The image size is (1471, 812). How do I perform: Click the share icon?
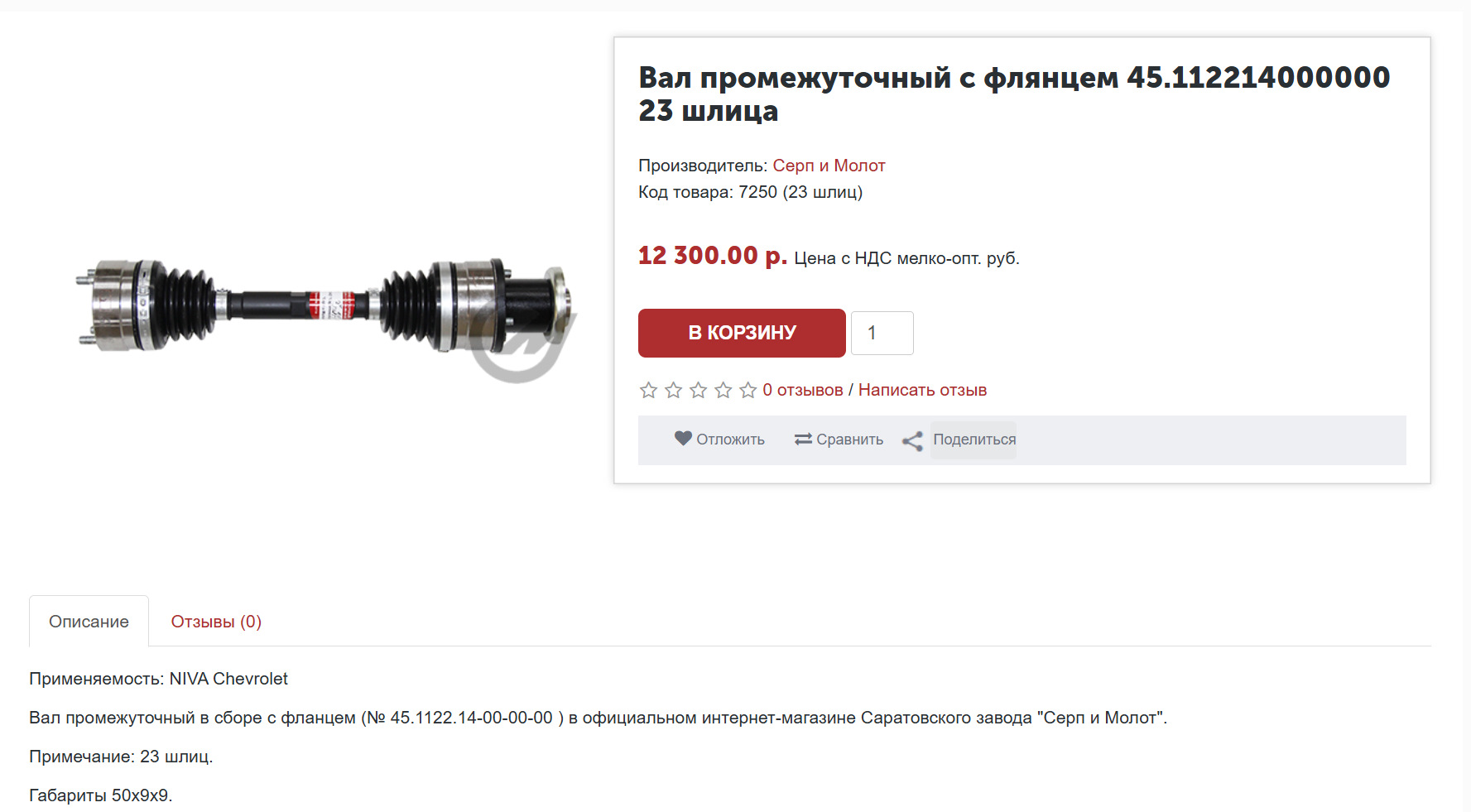coord(912,441)
